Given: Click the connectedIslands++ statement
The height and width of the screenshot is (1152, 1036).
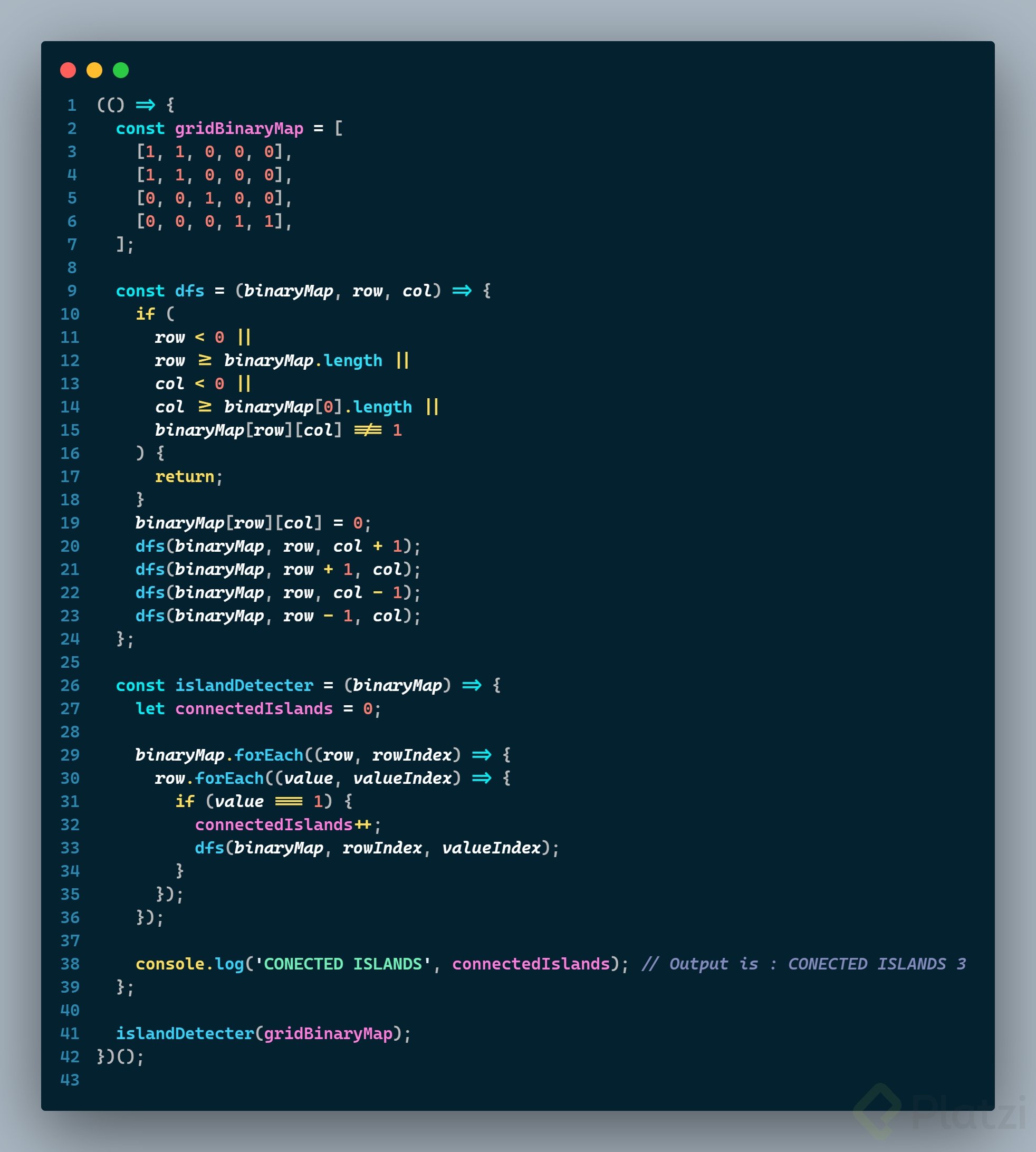Looking at the screenshot, I should (x=283, y=825).
